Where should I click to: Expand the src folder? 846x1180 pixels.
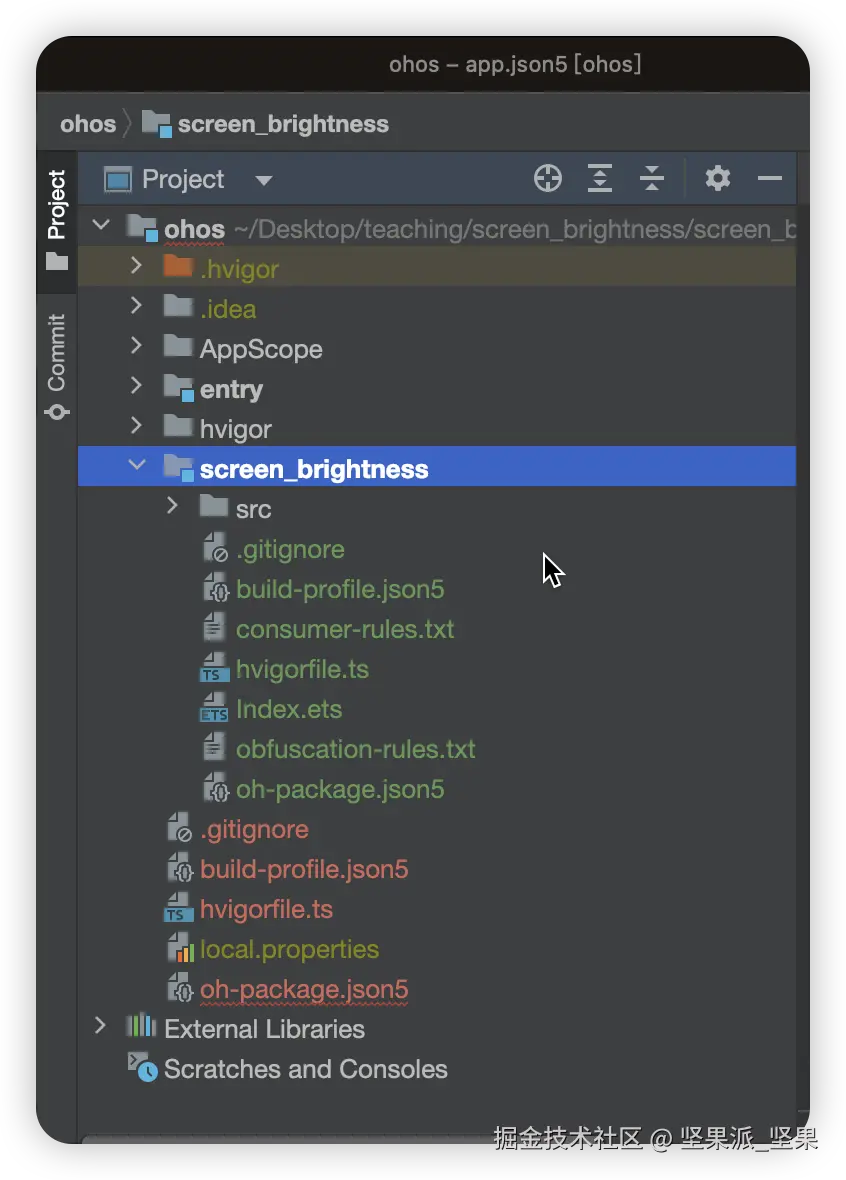(173, 507)
